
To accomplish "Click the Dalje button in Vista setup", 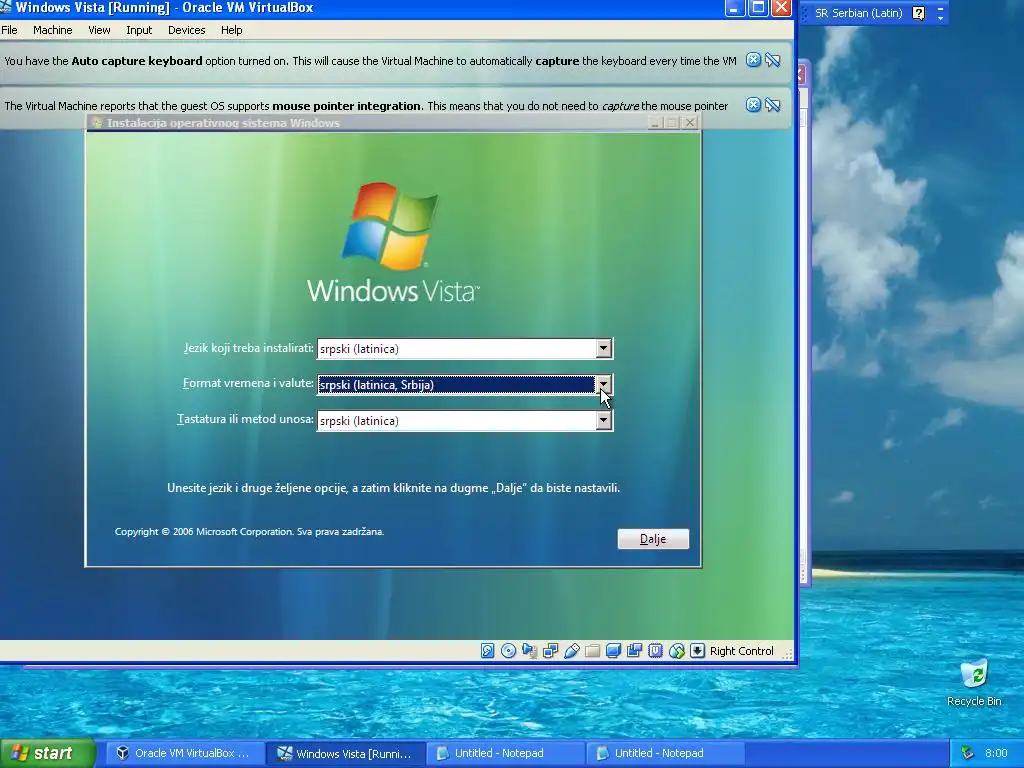I will pyautogui.click(x=653, y=539).
